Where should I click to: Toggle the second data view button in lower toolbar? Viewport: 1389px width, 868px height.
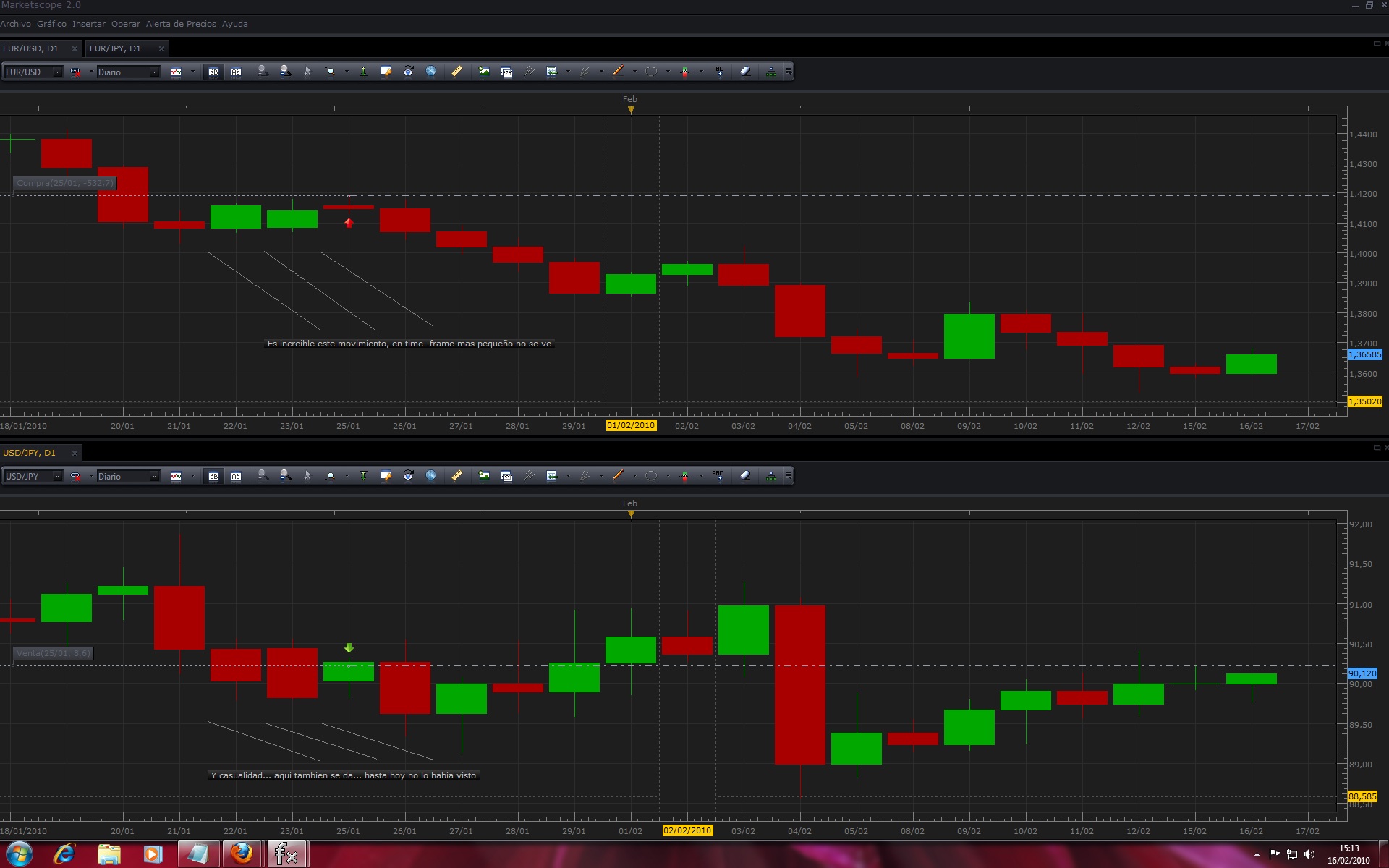point(236,476)
